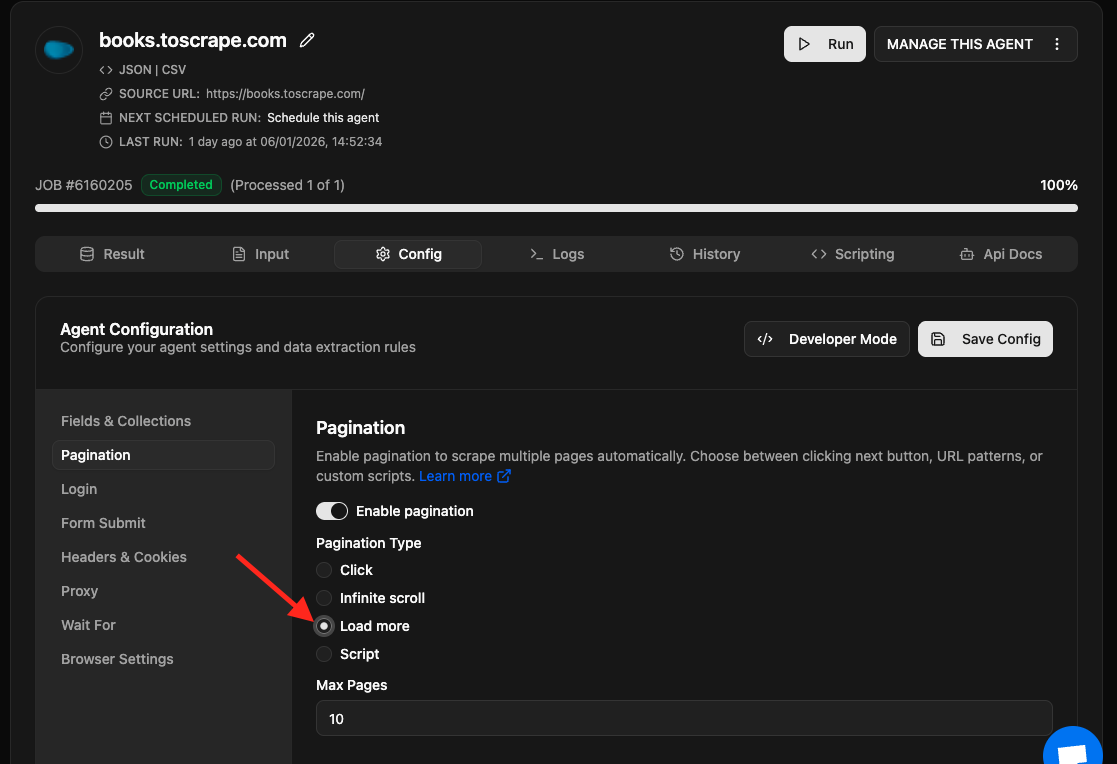Screen dimensions: 1117x764
Task: Focus the Max Pages input field
Action: coord(684,719)
